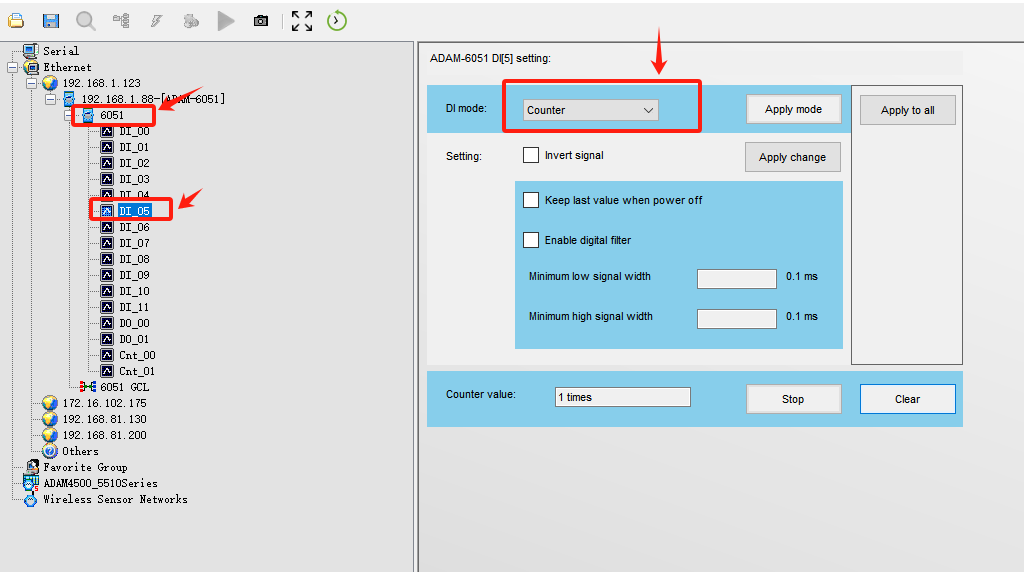Click the Minimum low signal width field
Image resolution: width=1024 pixels, height=572 pixels.
(x=736, y=279)
